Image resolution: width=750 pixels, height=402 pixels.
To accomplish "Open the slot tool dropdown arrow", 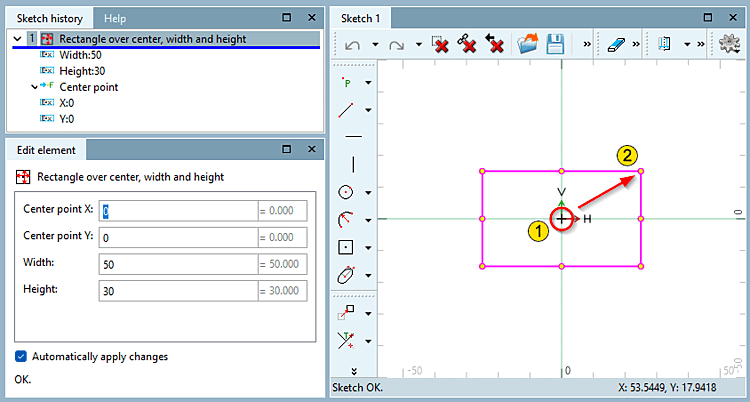I will [368, 276].
